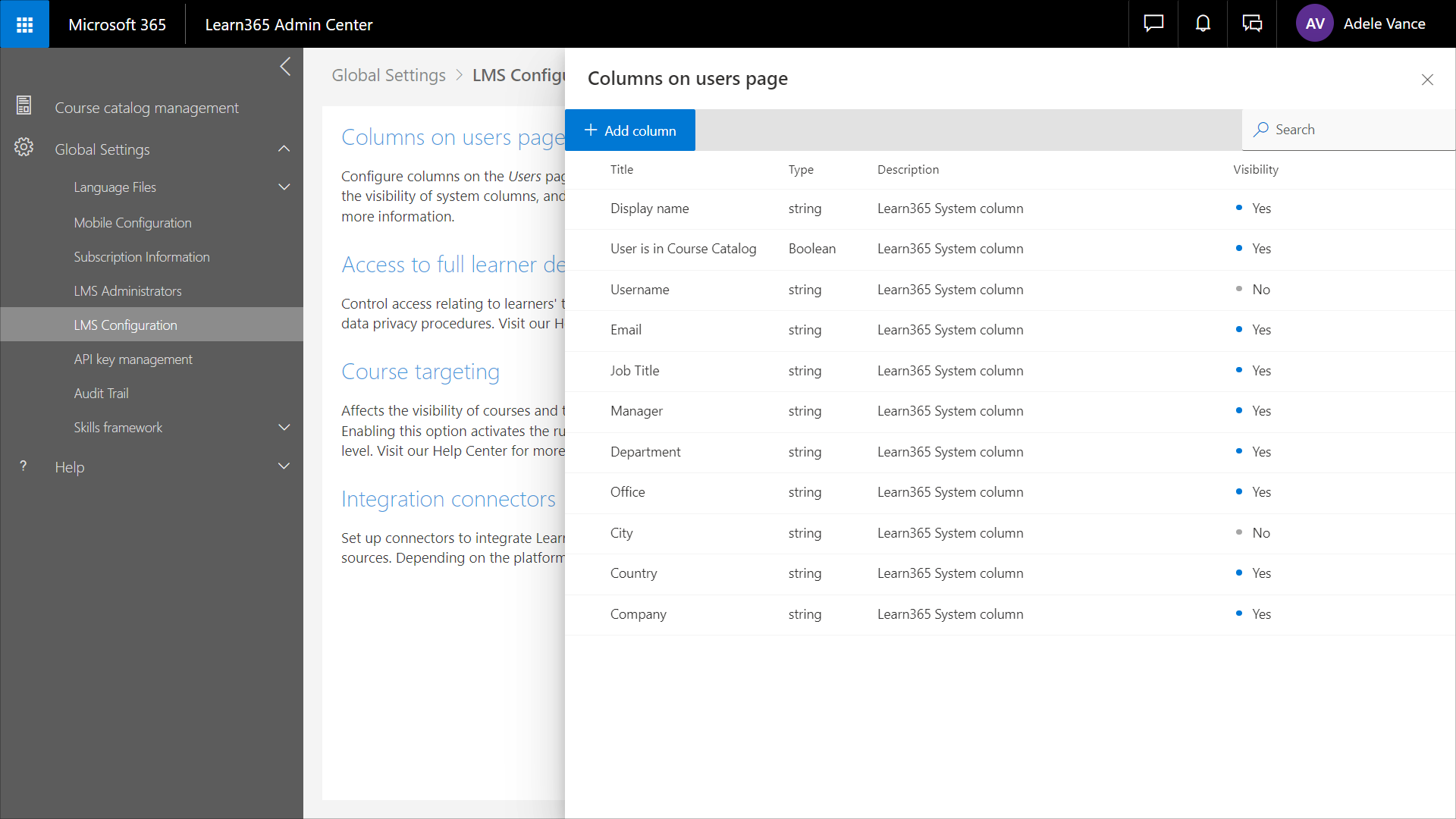The height and width of the screenshot is (819, 1456).
Task: Select the Username column row
Action: 639,290
